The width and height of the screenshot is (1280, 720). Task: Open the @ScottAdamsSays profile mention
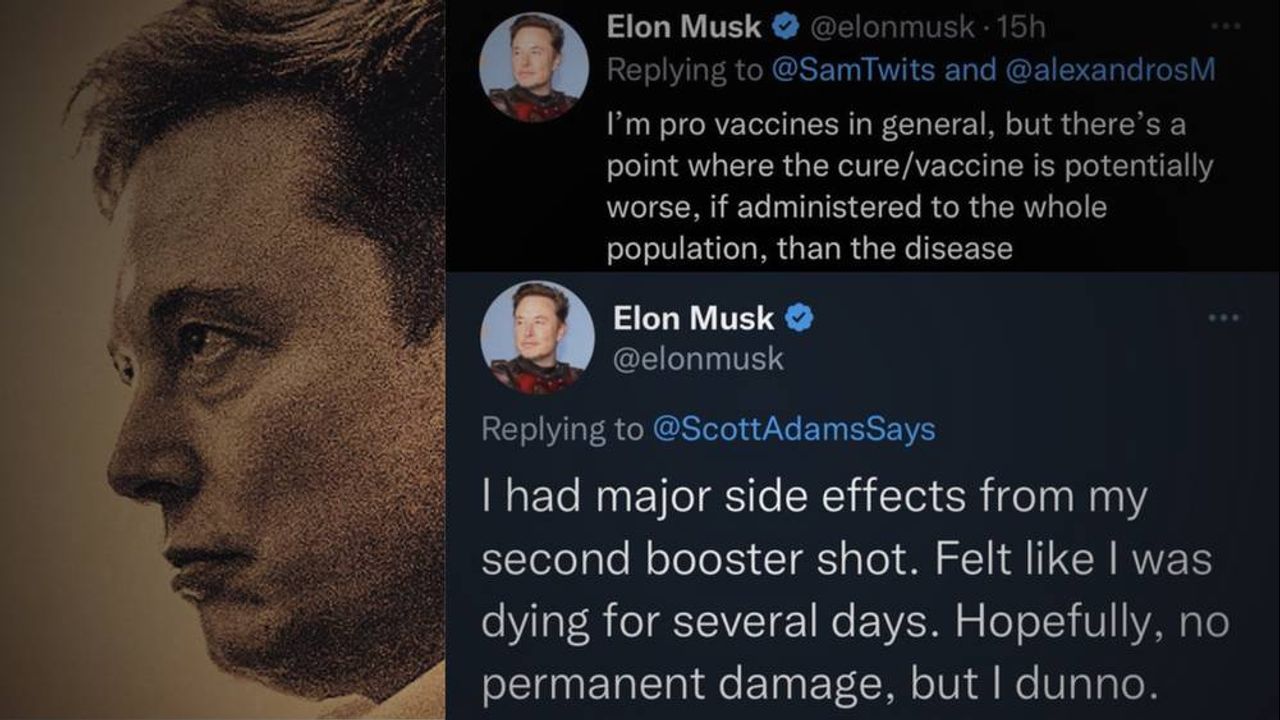tap(793, 429)
